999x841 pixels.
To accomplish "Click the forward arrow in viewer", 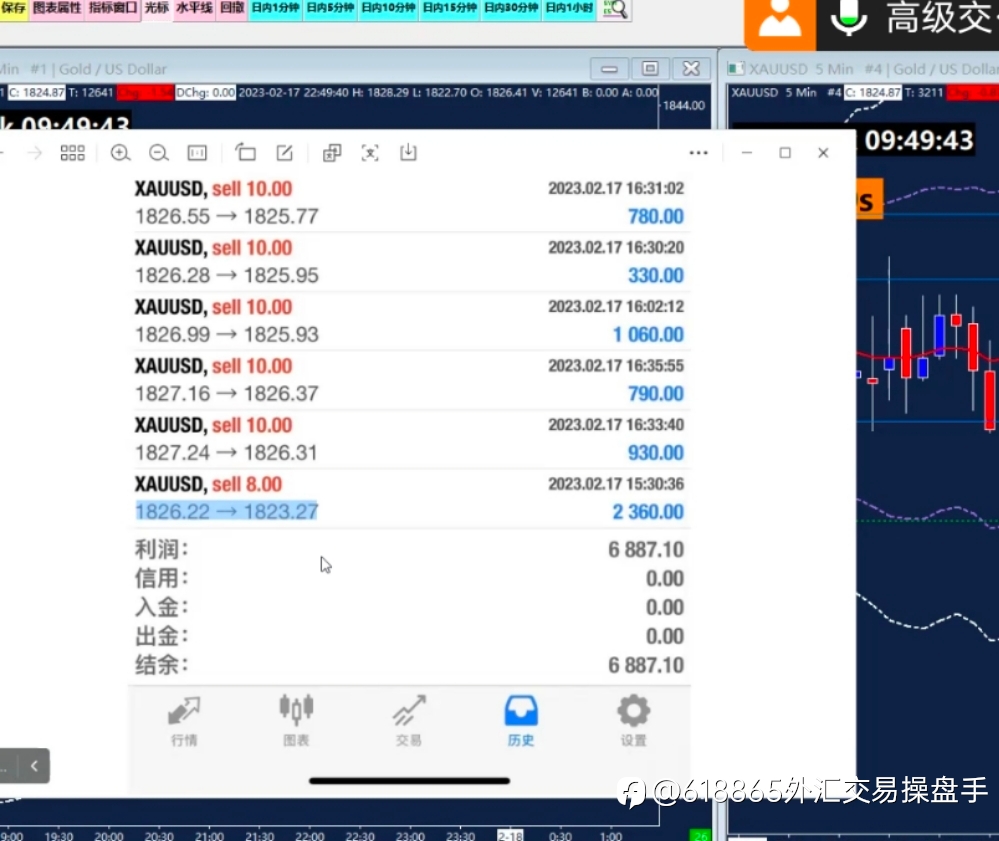I will 35,153.
